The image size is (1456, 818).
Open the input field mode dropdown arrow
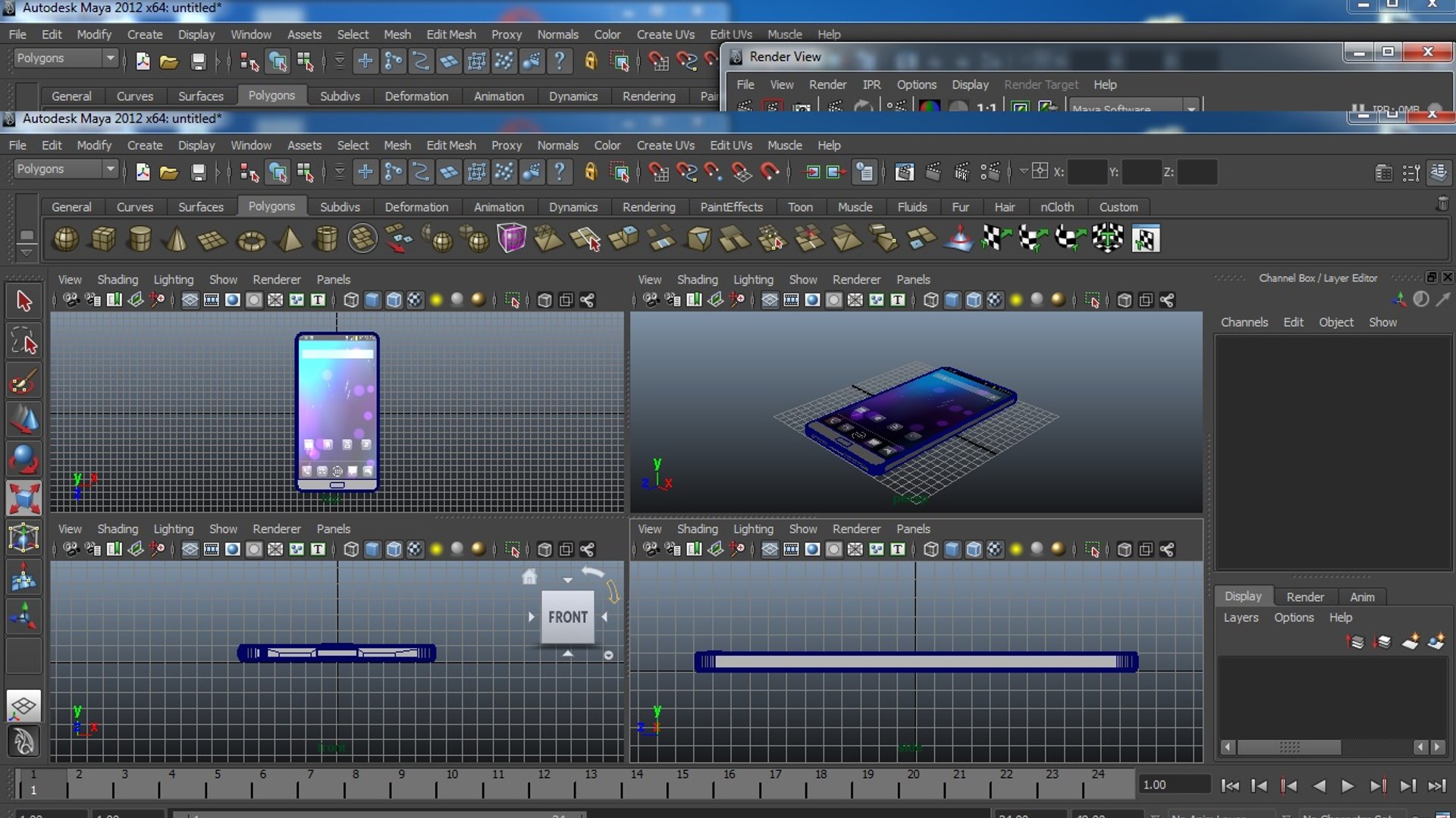click(1023, 171)
